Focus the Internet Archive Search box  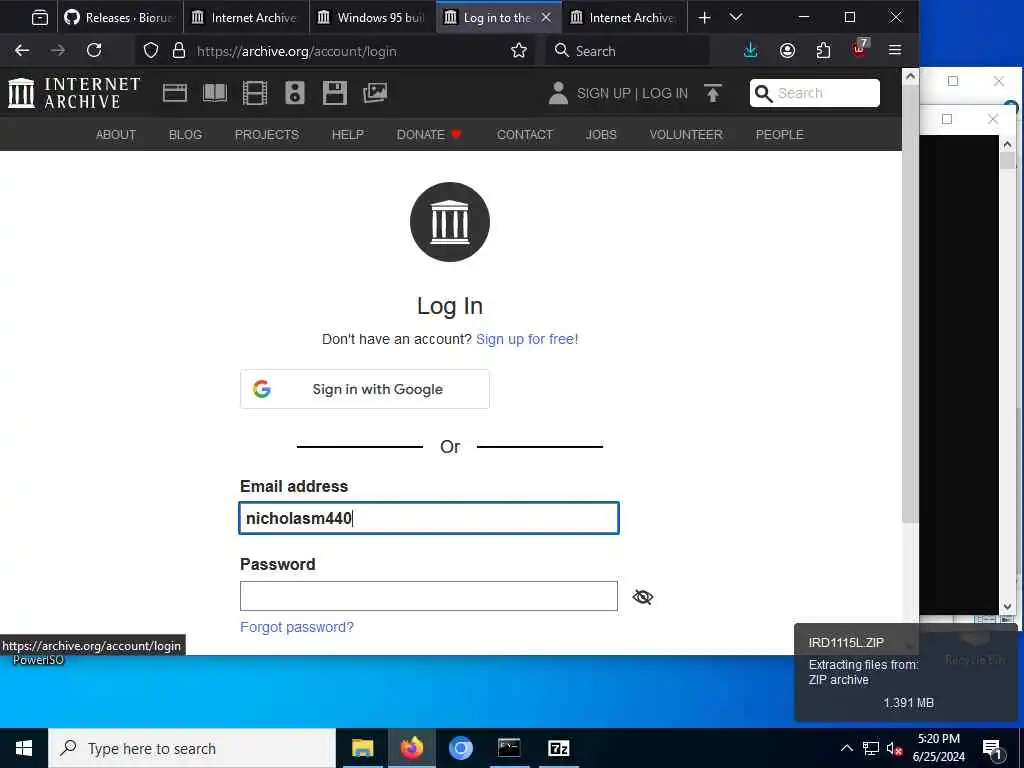[x=814, y=93]
